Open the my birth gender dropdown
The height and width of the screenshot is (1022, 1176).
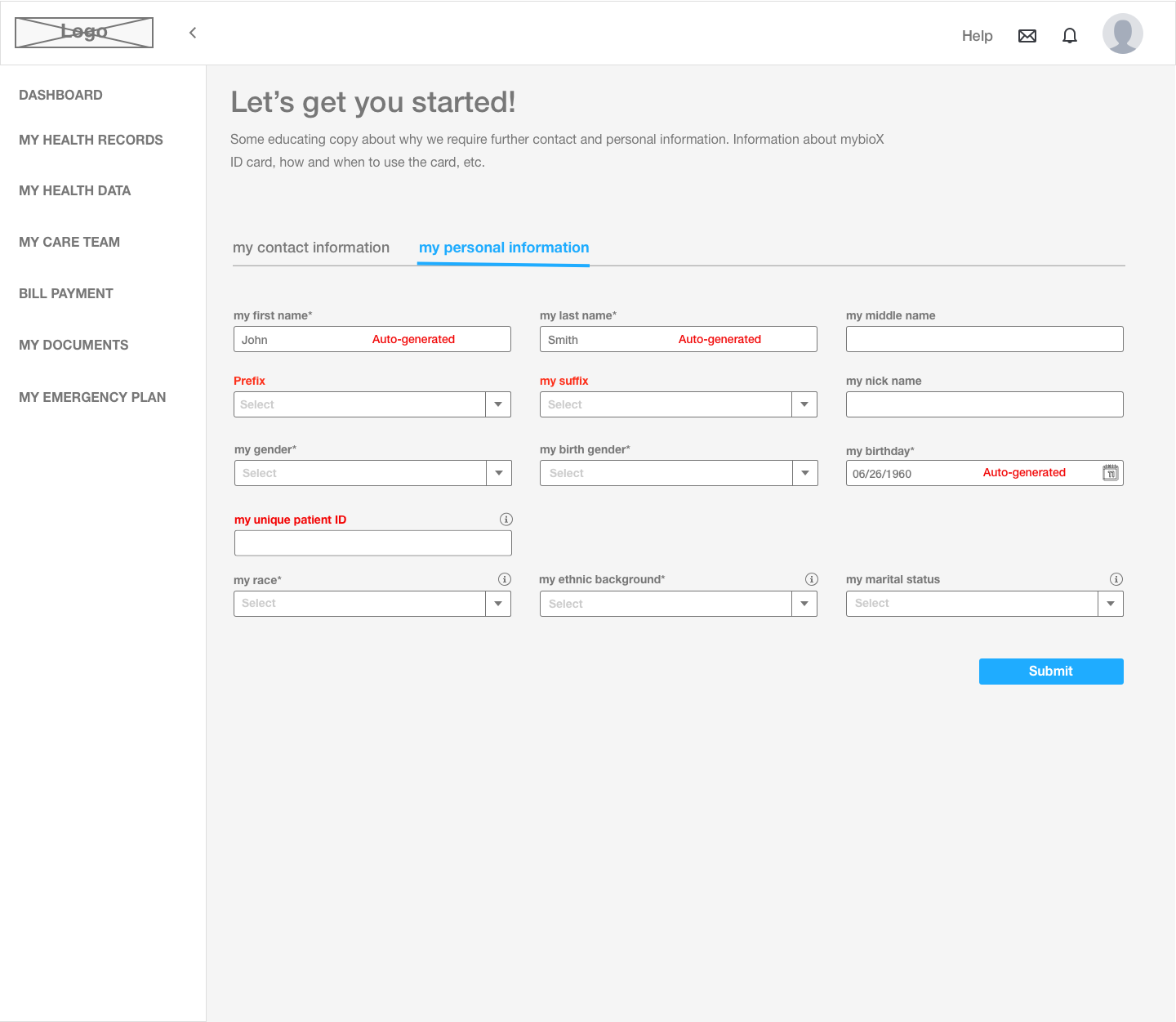click(804, 472)
